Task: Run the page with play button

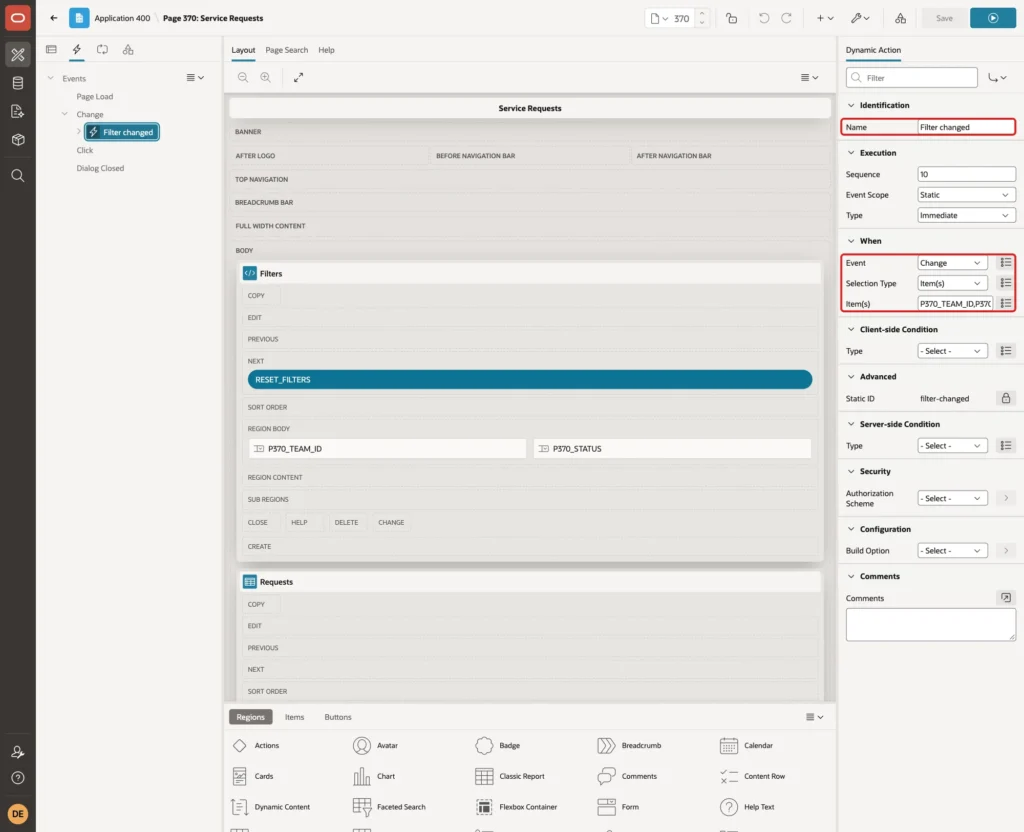Action: pyautogui.click(x=993, y=18)
